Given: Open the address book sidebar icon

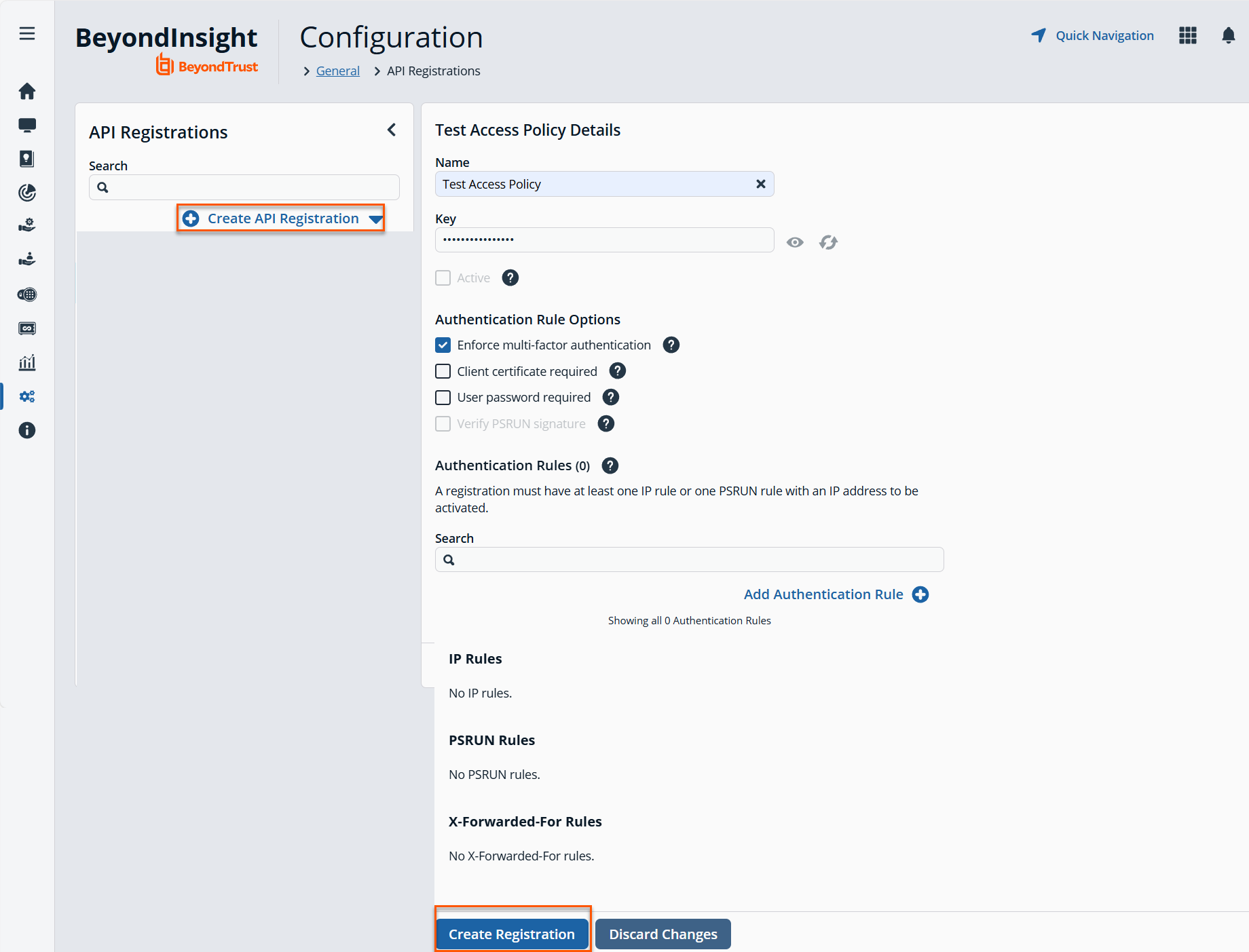Looking at the screenshot, I should (27, 159).
